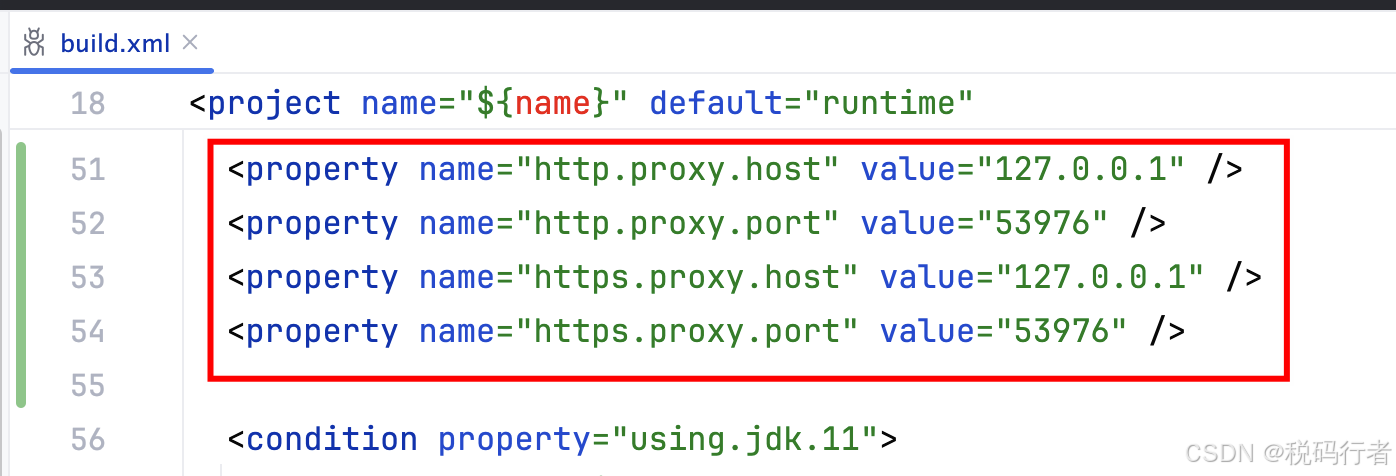Click line number 51 in gutter
1396x476 pixels.
88,170
